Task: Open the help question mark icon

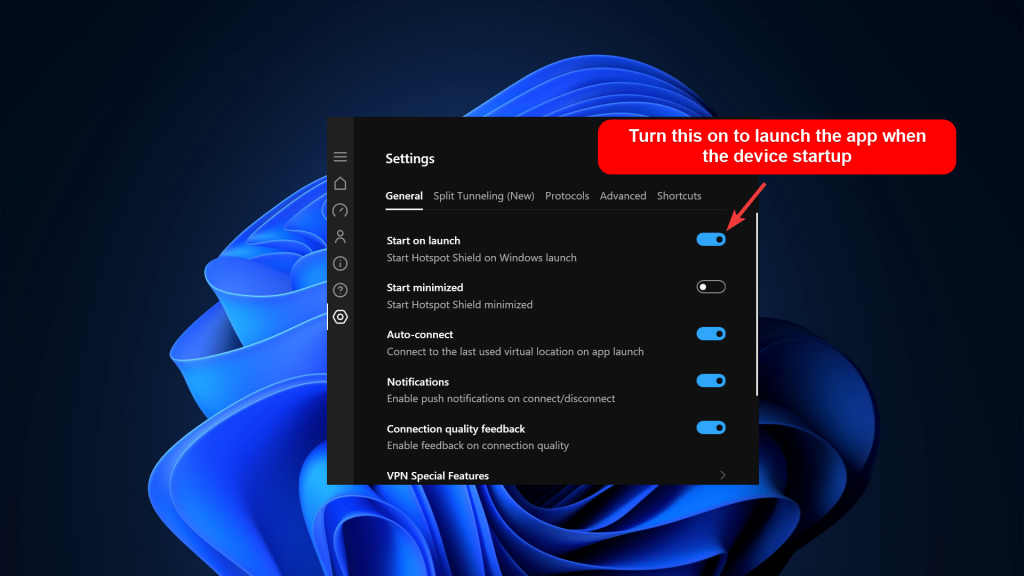Action: coord(340,290)
